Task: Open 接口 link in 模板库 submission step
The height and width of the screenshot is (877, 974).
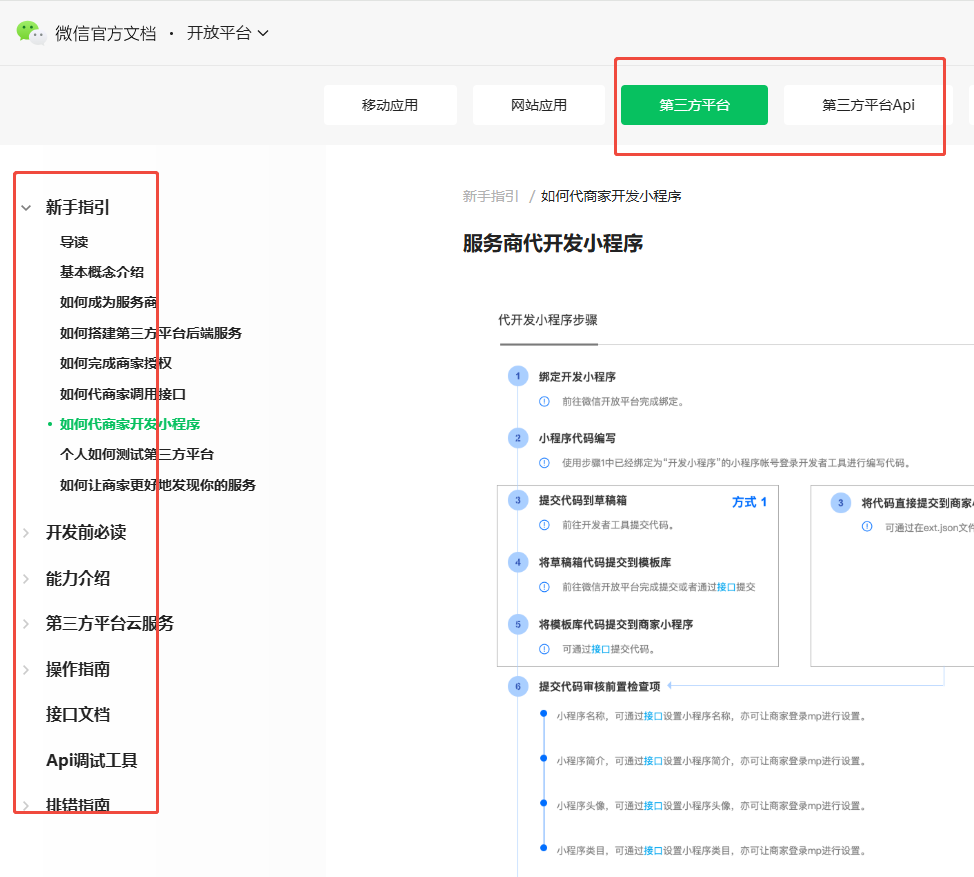Action: pos(726,587)
